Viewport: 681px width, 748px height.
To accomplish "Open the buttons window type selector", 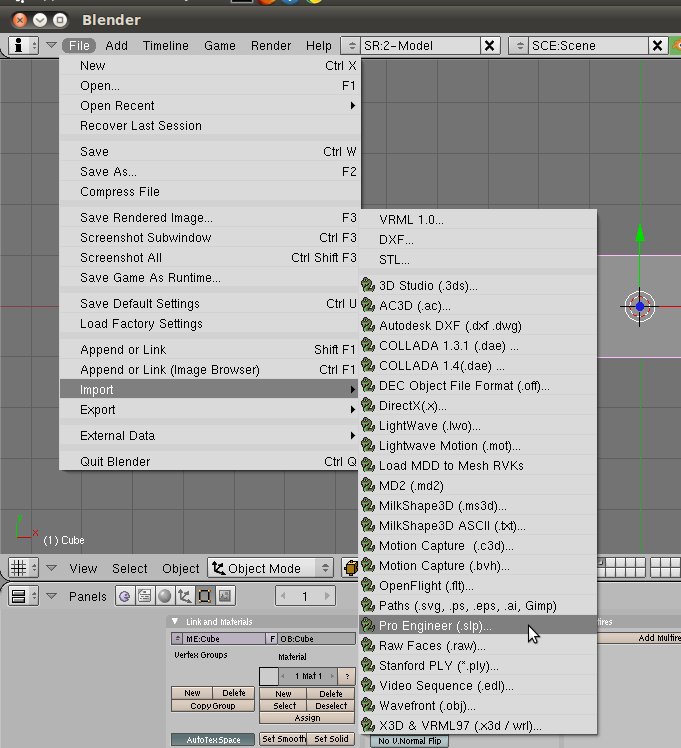I will (23, 596).
